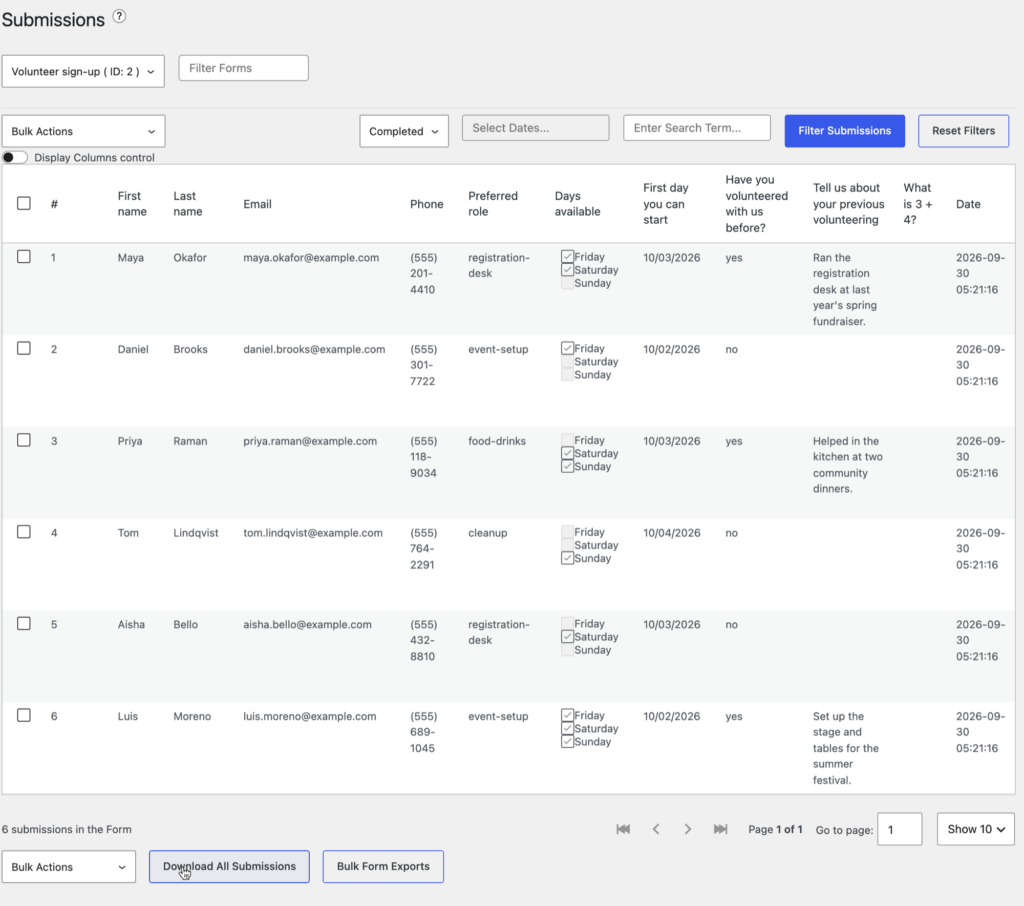The width and height of the screenshot is (1024, 906).
Task: Toggle Display Columns control switch
Action: (x=14, y=157)
